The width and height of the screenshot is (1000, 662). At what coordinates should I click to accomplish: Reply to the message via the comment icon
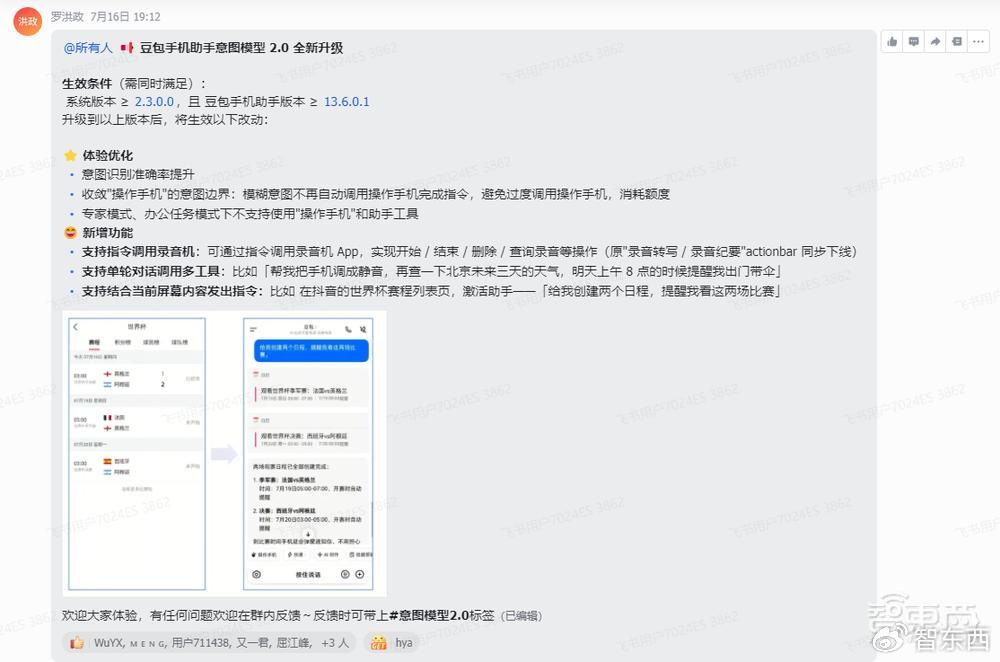pyautogui.click(x=914, y=41)
